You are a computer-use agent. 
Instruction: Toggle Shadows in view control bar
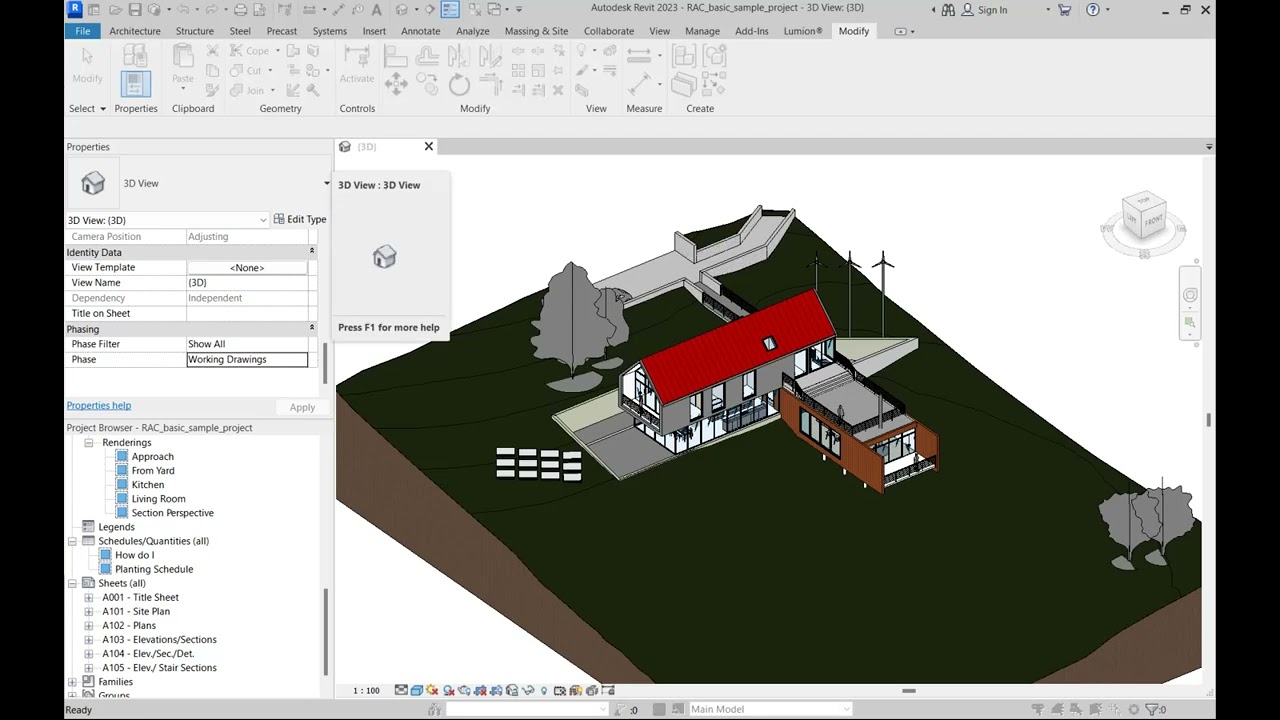click(x=449, y=690)
